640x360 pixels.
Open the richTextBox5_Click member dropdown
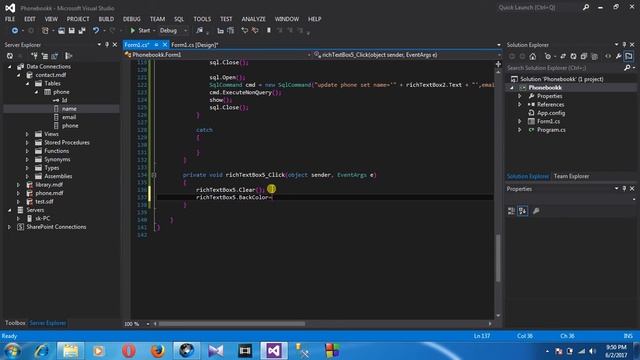click(x=499, y=55)
